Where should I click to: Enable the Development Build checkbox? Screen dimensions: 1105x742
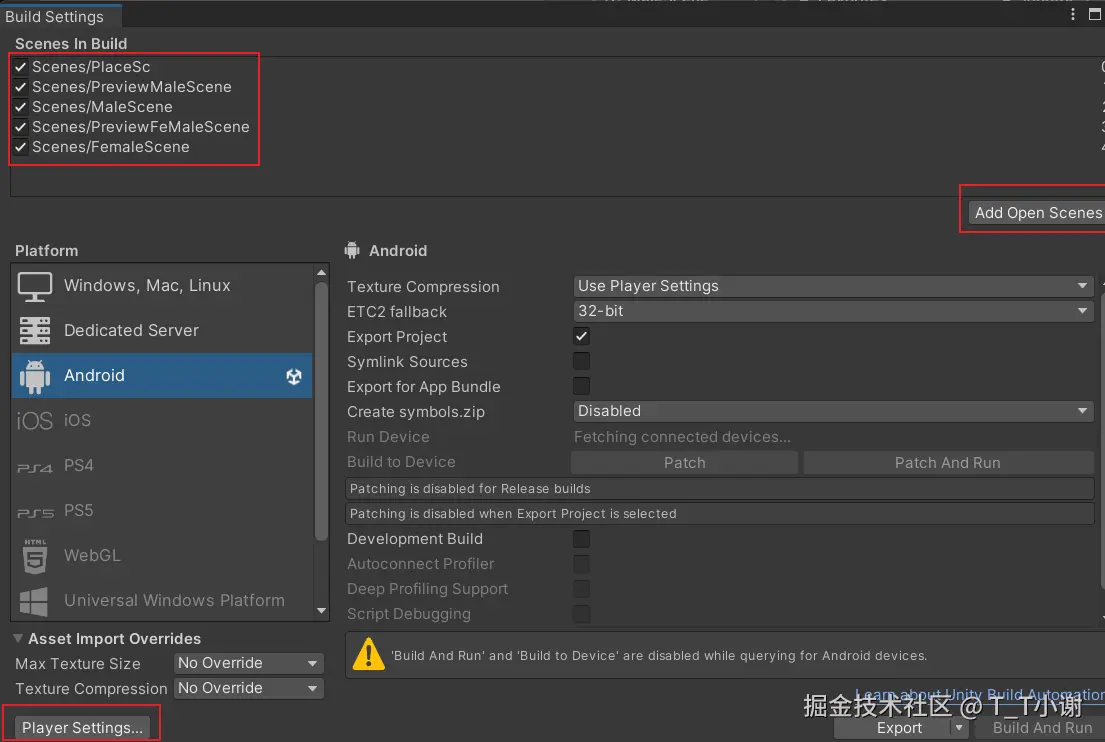[x=581, y=538]
